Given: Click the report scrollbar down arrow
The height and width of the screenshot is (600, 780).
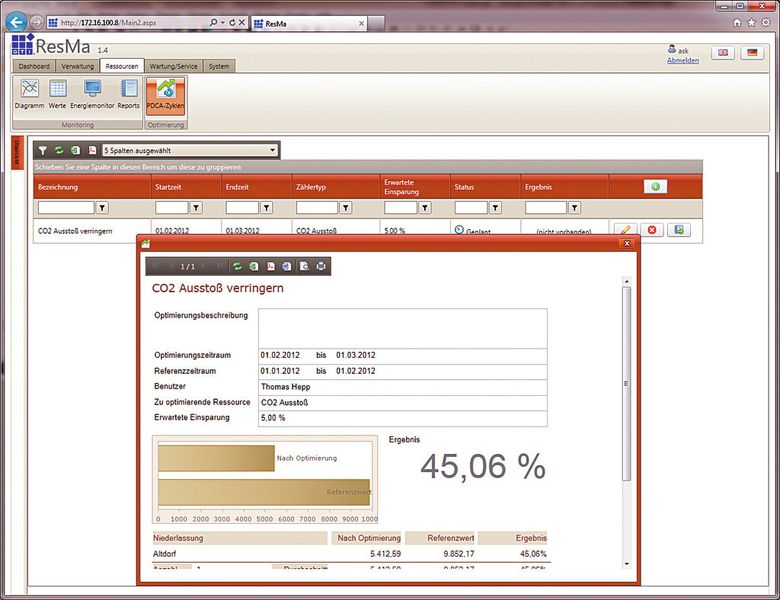Looking at the screenshot, I should 626,564.
